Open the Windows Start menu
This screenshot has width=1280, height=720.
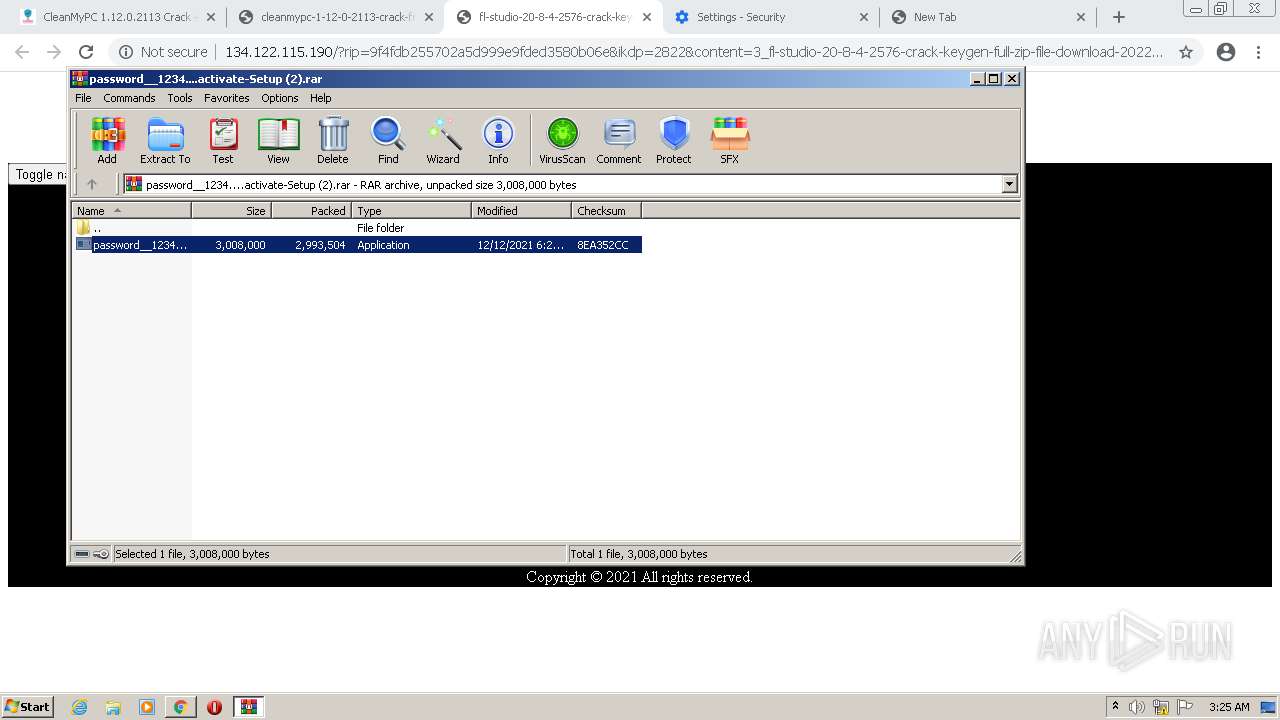click(x=27, y=707)
